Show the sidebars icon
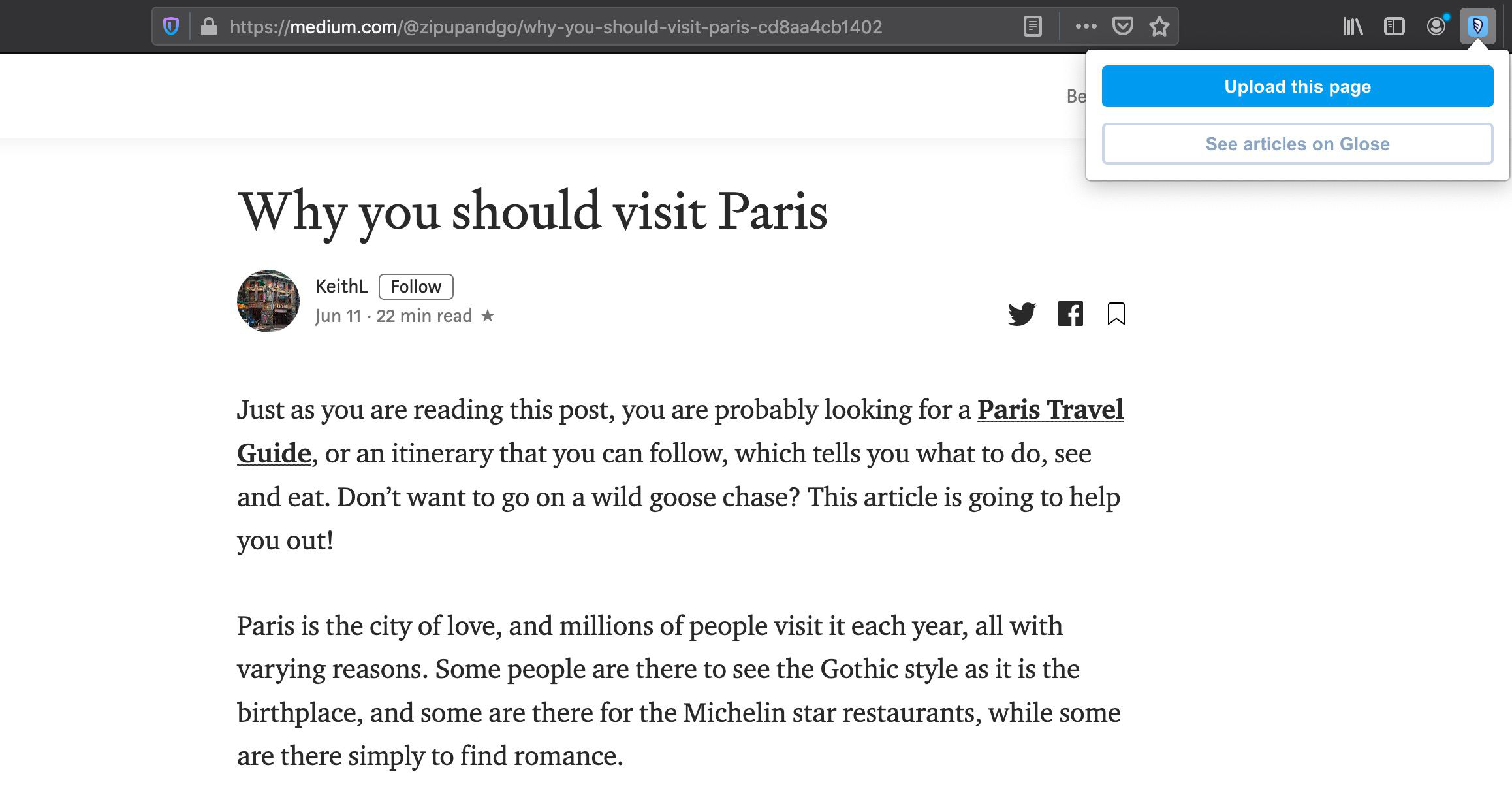This screenshot has height=810, width=1512. [x=1394, y=27]
